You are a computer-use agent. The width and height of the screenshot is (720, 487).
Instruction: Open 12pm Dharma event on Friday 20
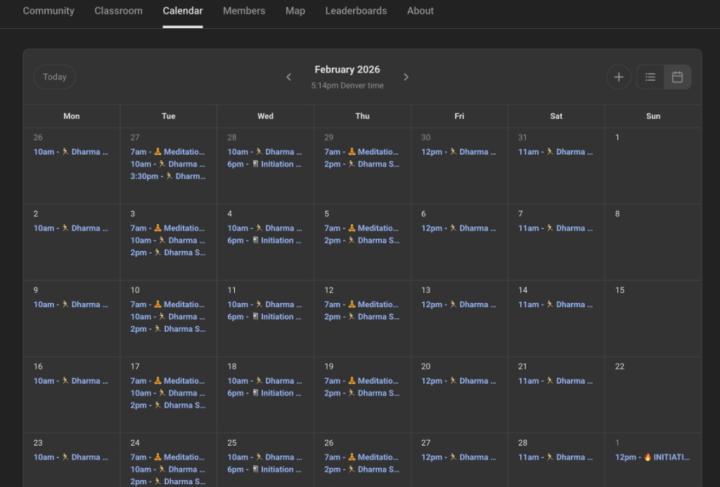pos(459,381)
